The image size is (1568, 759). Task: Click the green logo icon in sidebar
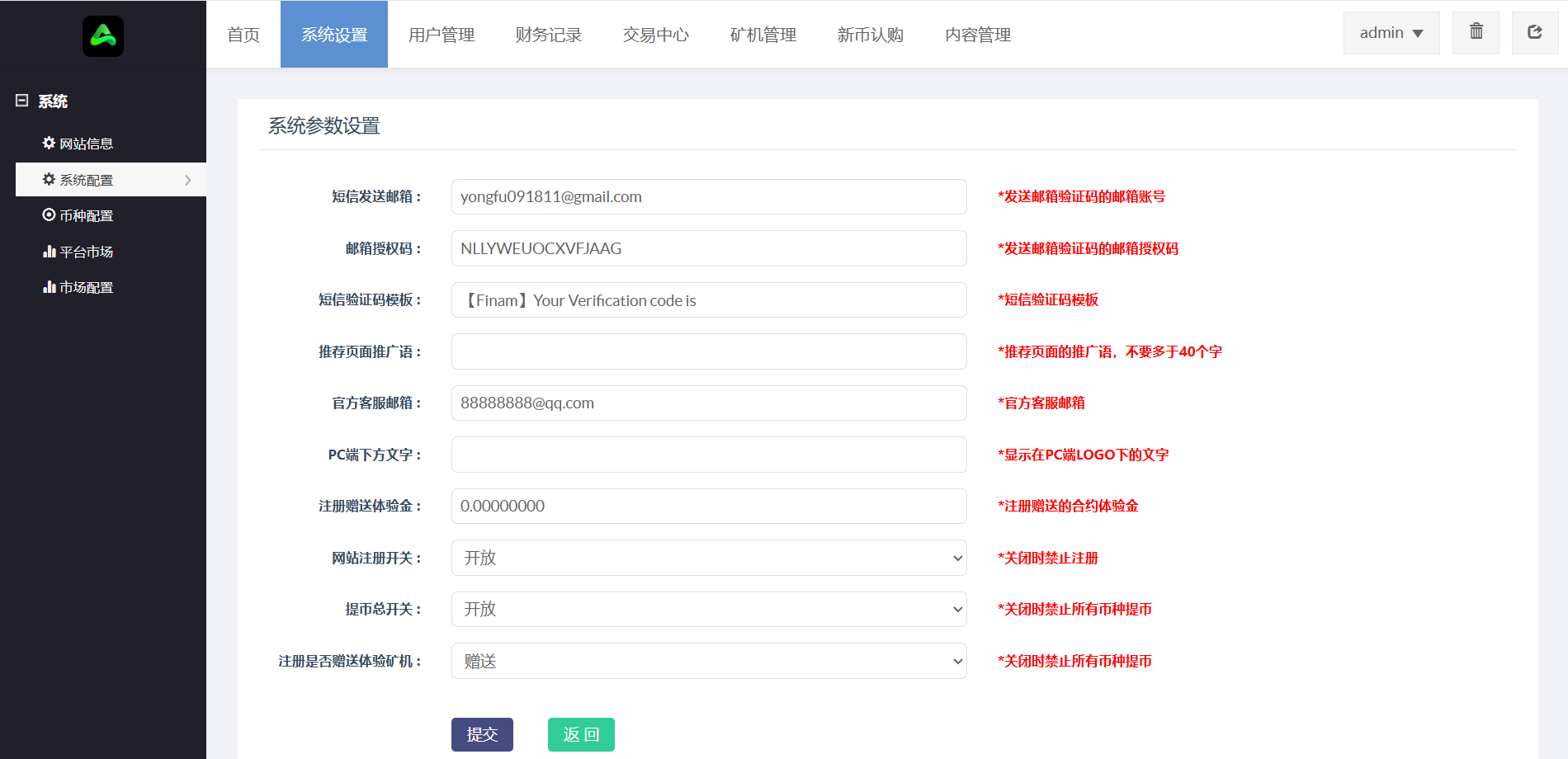tap(103, 36)
